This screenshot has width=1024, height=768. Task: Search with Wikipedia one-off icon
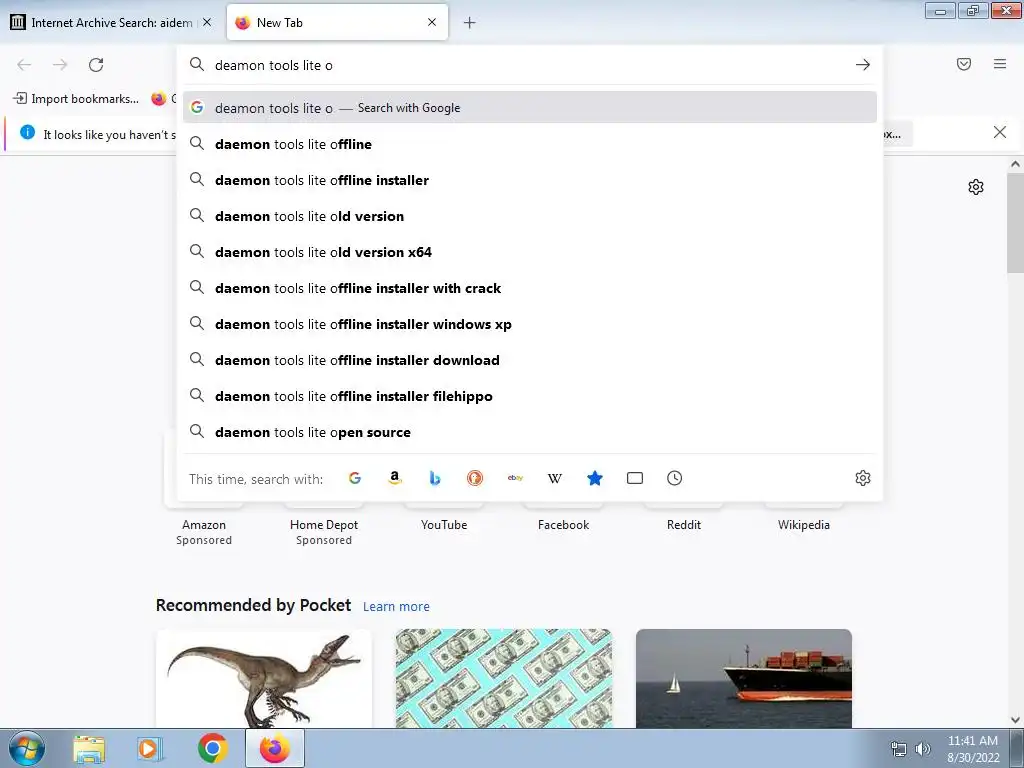[x=554, y=478]
